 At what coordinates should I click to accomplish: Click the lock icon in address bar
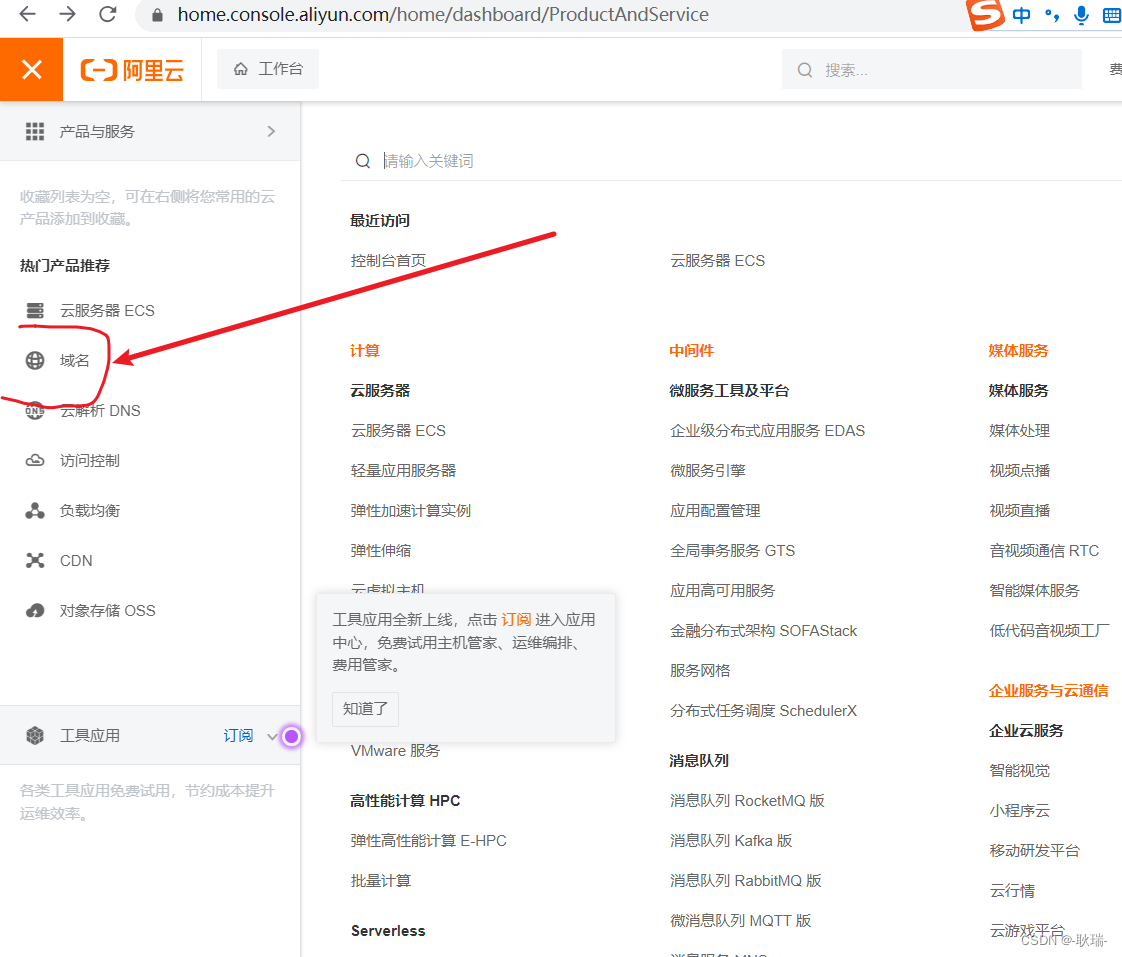click(157, 14)
